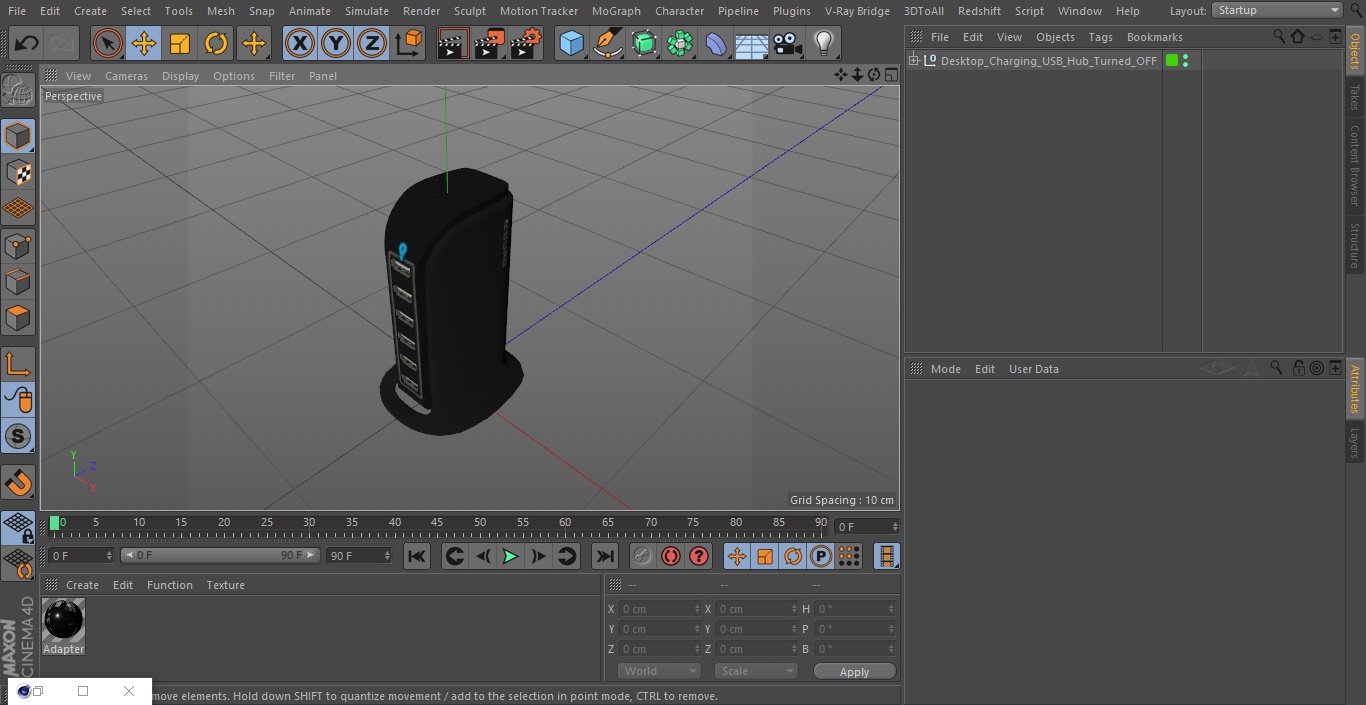This screenshot has height=705, width=1366.
Task: Add a Camera object
Action: tap(788, 44)
